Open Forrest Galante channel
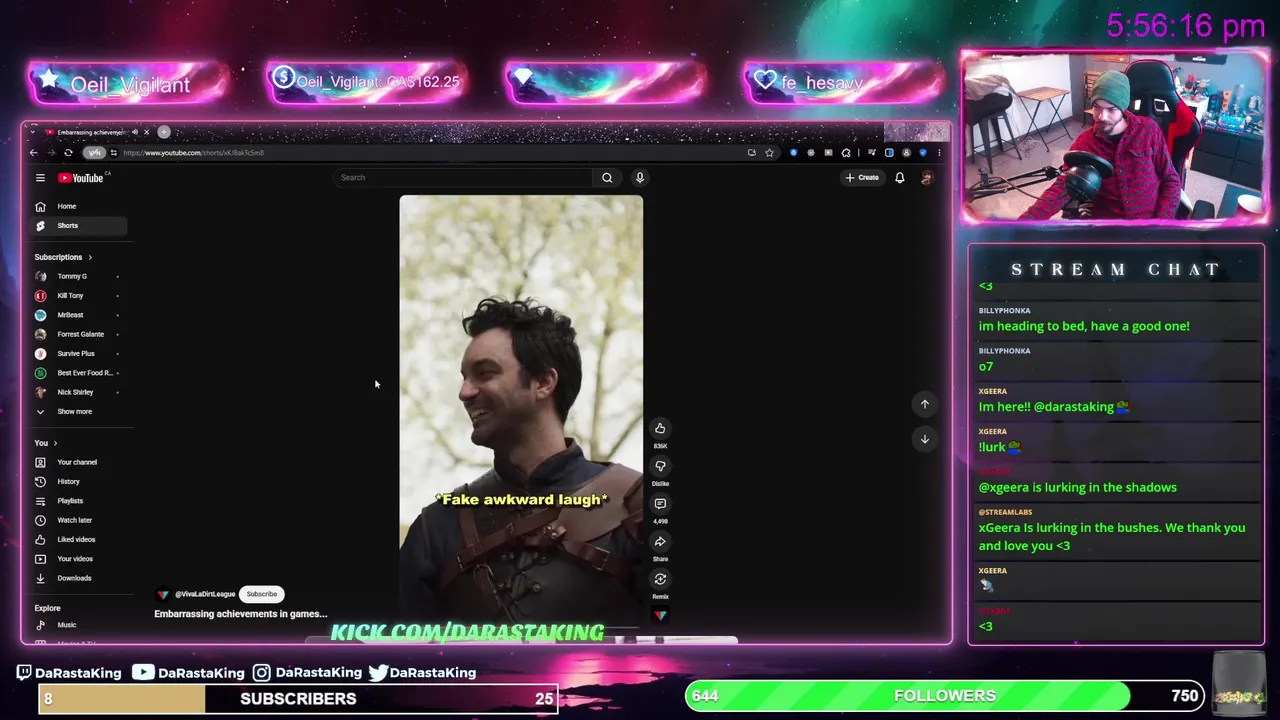Viewport: 1280px width, 720px height. 78,334
